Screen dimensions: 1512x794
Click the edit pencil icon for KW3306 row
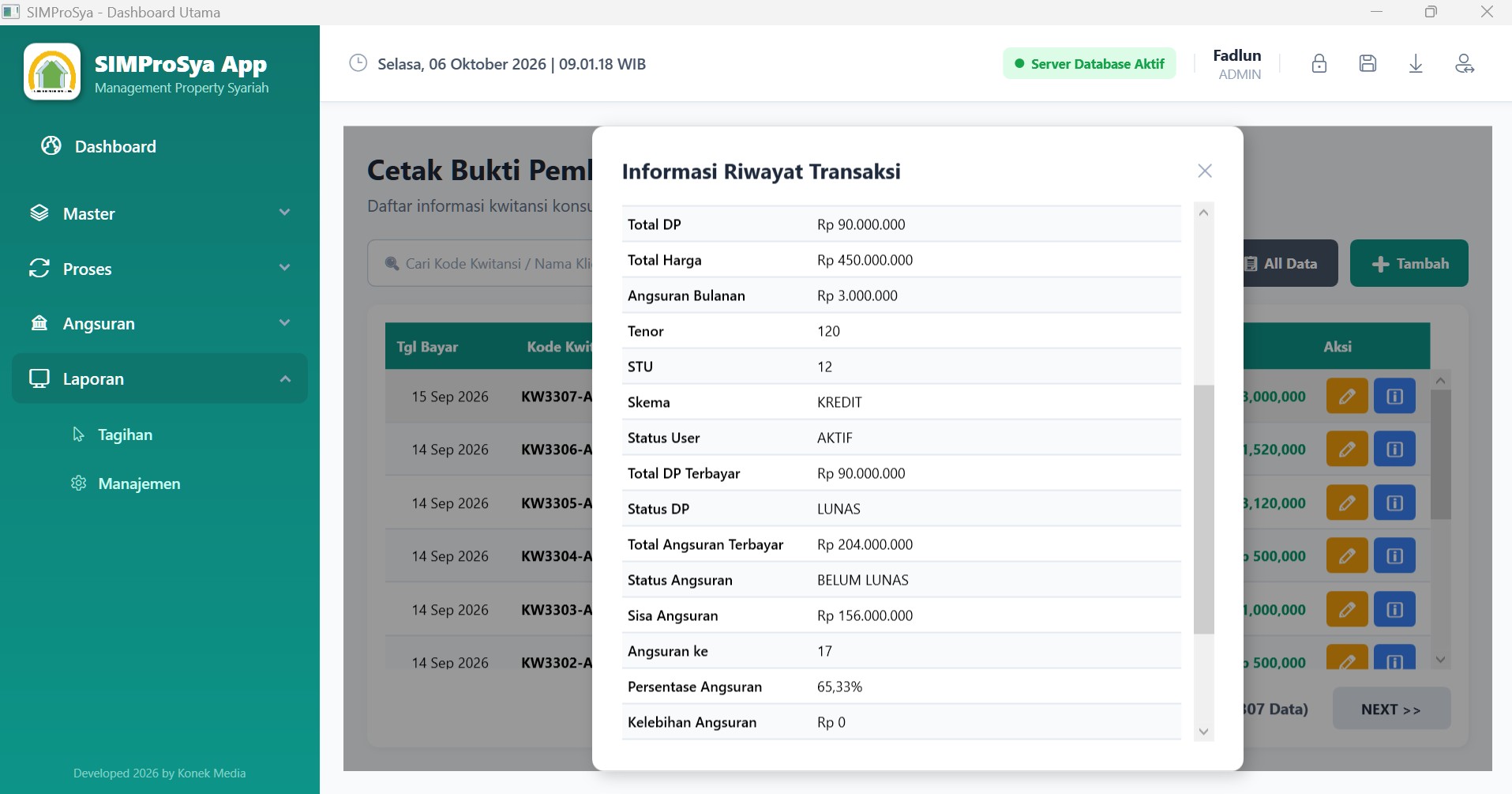point(1347,450)
